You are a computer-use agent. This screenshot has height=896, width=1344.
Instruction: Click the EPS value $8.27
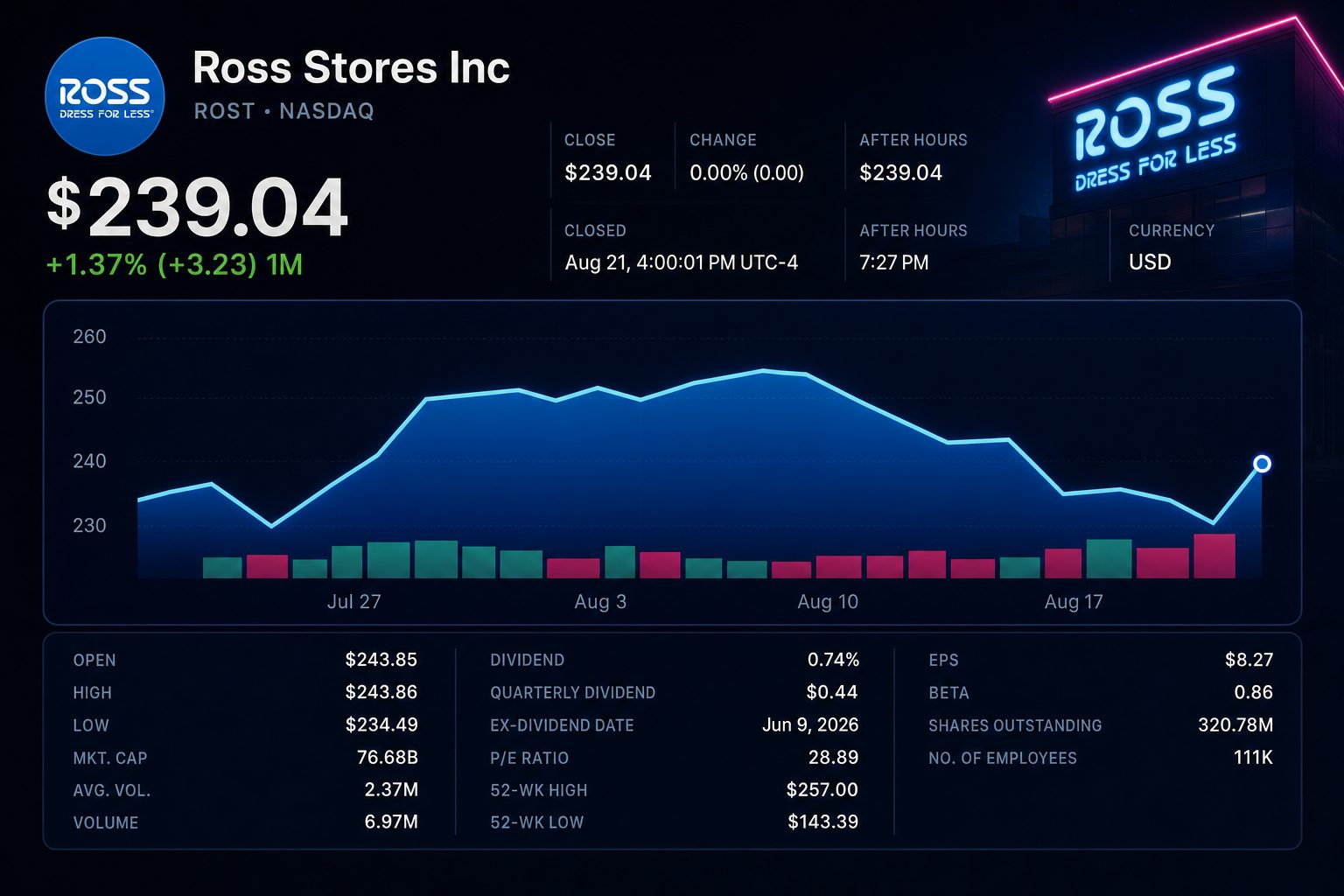[x=1249, y=660]
